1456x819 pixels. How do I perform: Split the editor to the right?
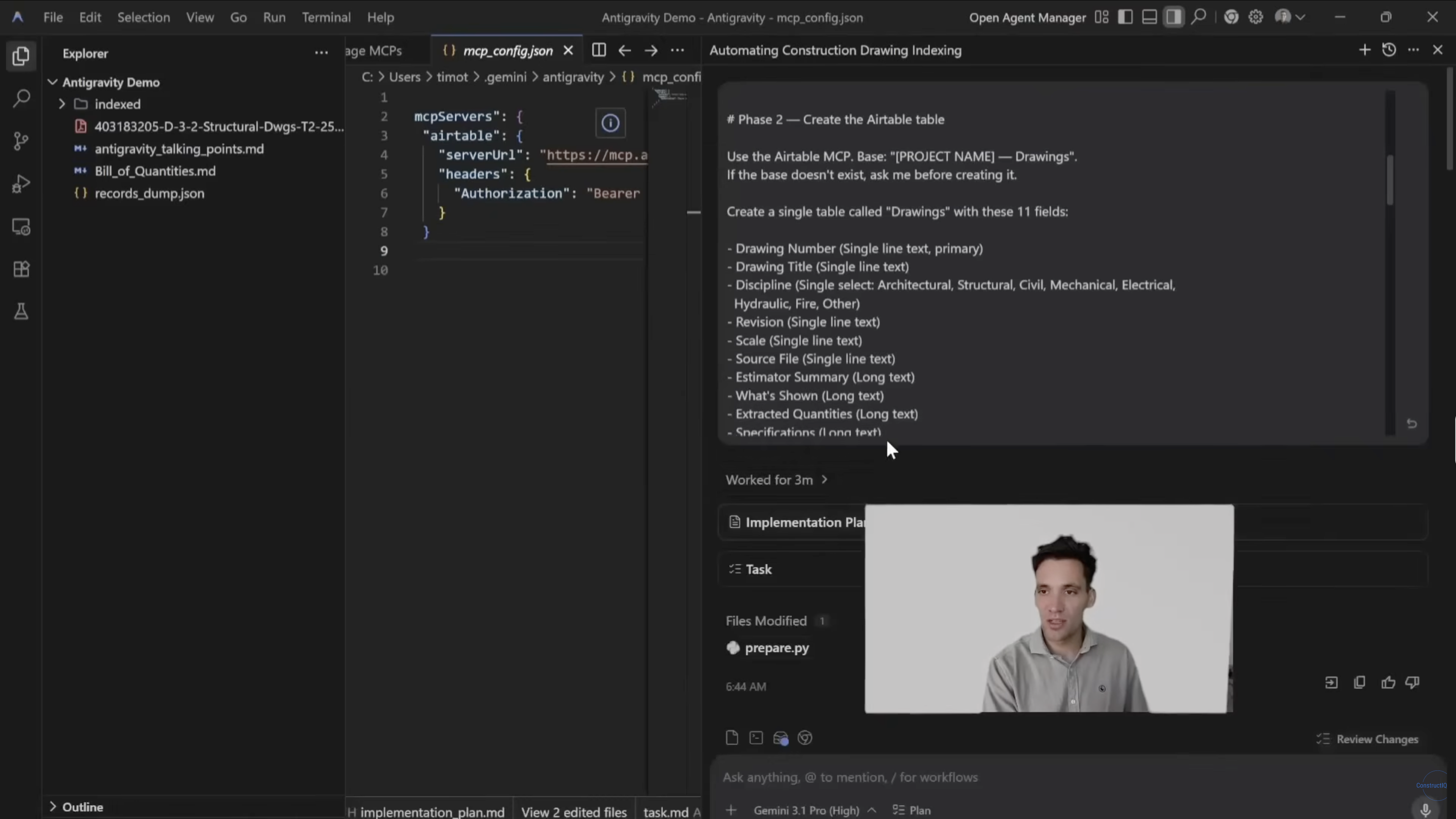(599, 50)
